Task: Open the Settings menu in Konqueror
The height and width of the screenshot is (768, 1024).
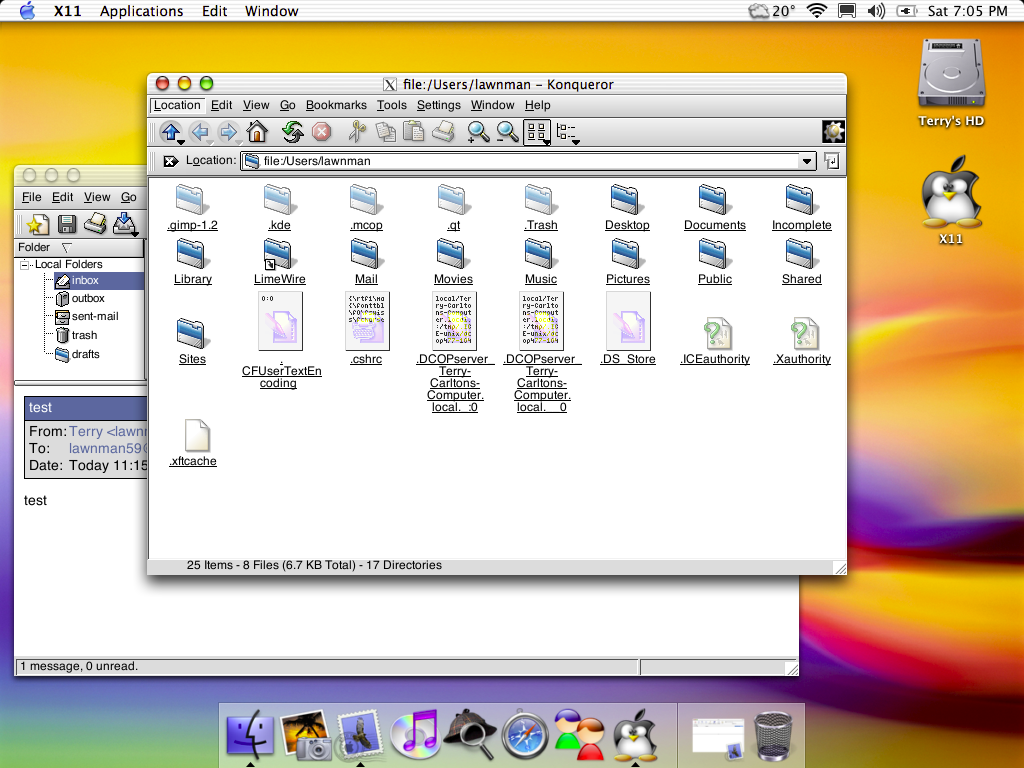Action: [438, 105]
